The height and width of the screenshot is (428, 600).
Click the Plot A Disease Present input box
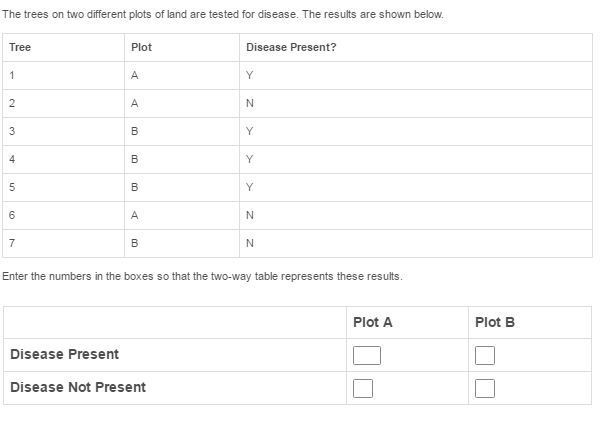click(x=367, y=355)
